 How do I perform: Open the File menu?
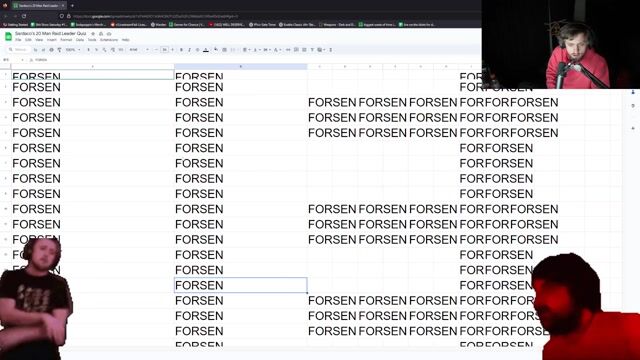[x=18, y=40]
